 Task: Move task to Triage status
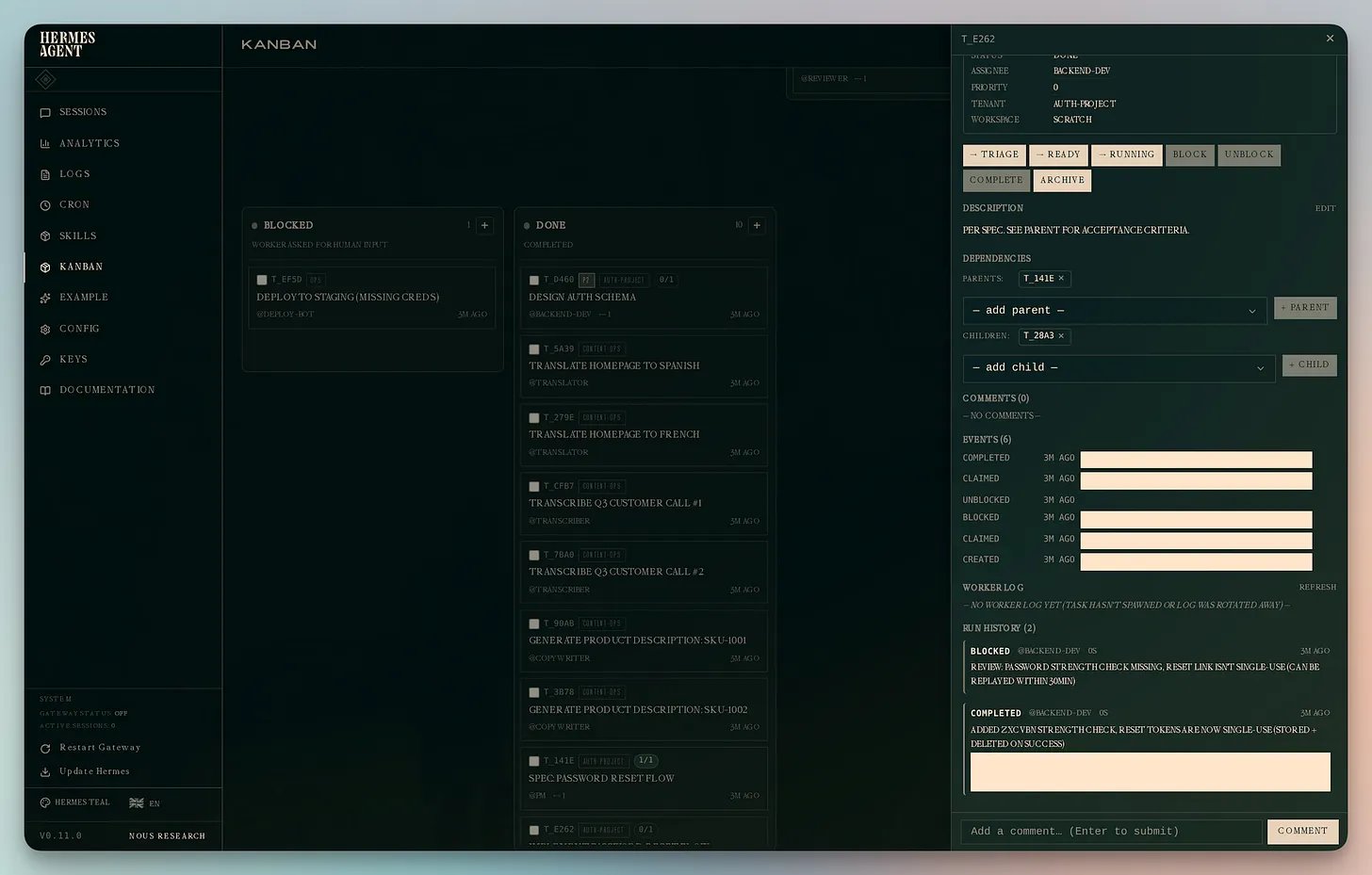tap(994, 154)
